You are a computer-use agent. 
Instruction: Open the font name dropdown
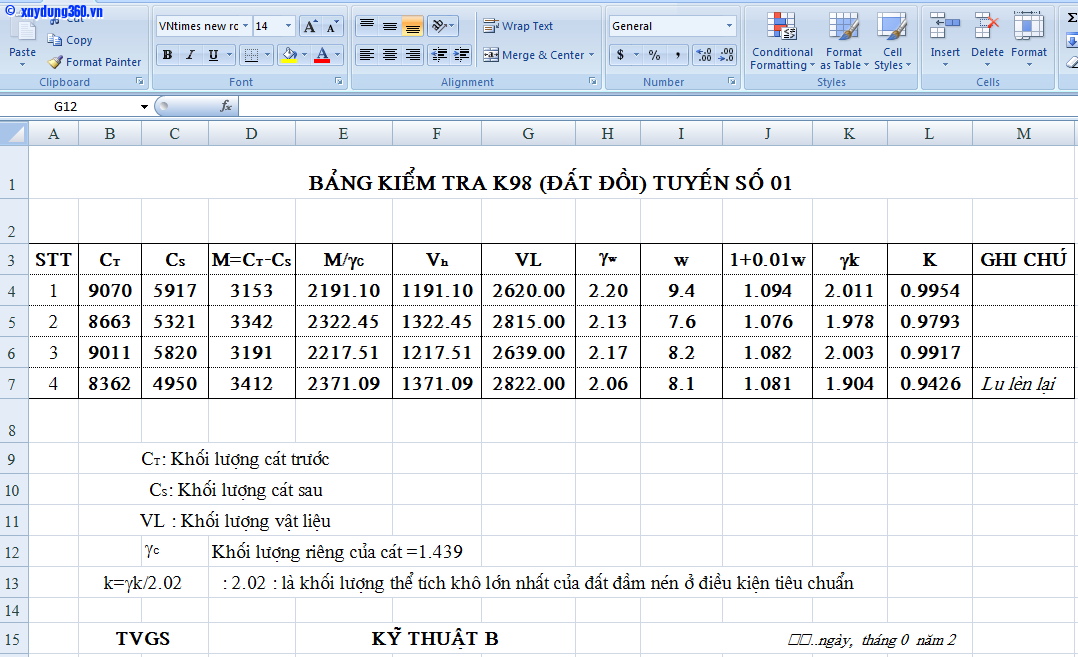coord(245,26)
